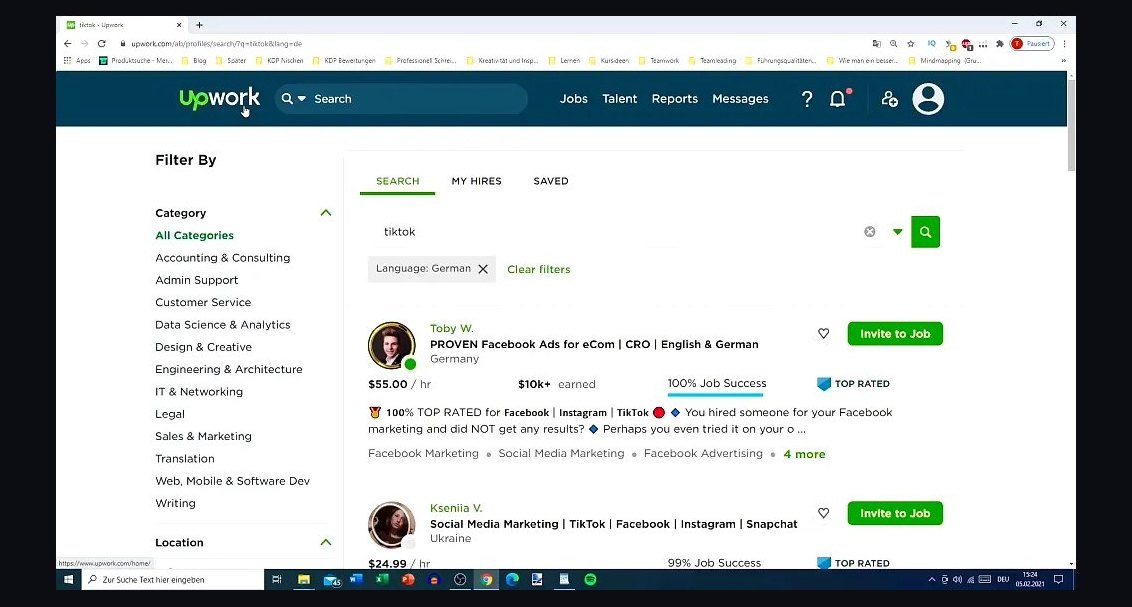Open the account avatar menu
1132x607 pixels.
[x=928, y=99]
